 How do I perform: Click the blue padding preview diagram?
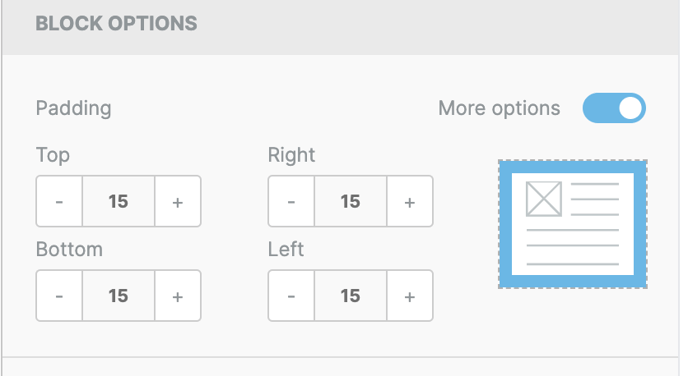coord(573,224)
